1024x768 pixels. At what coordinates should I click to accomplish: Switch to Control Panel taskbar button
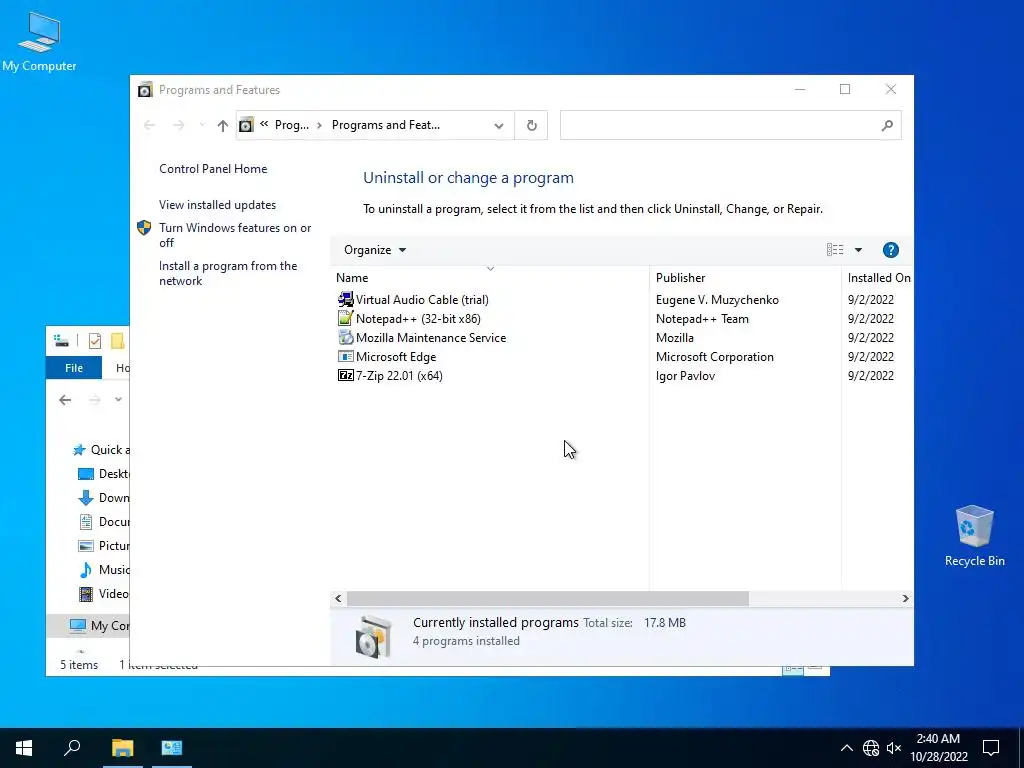172,748
